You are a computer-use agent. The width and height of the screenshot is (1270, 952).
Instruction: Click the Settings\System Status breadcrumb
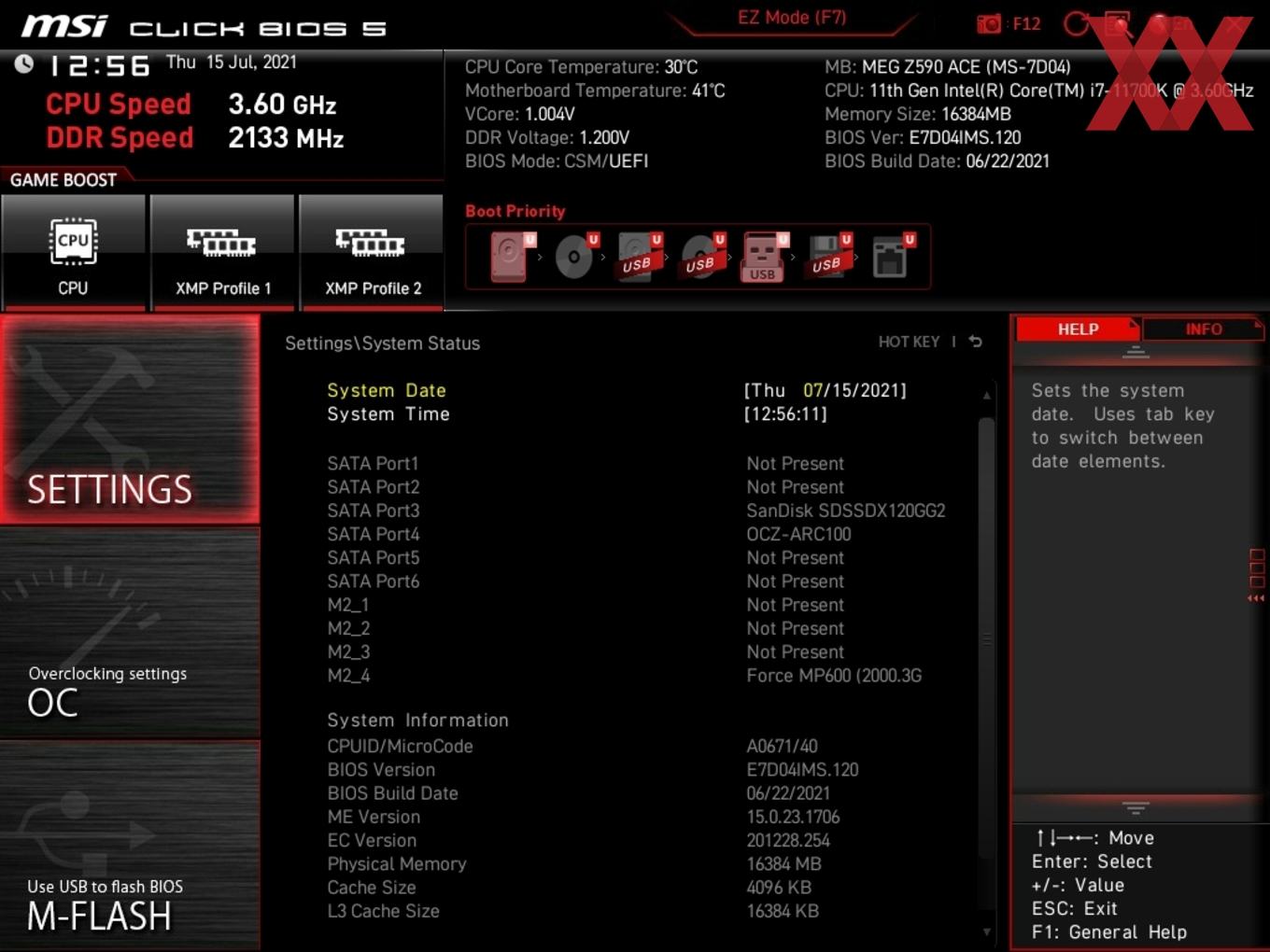pyautogui.click(x=382, y=343)
